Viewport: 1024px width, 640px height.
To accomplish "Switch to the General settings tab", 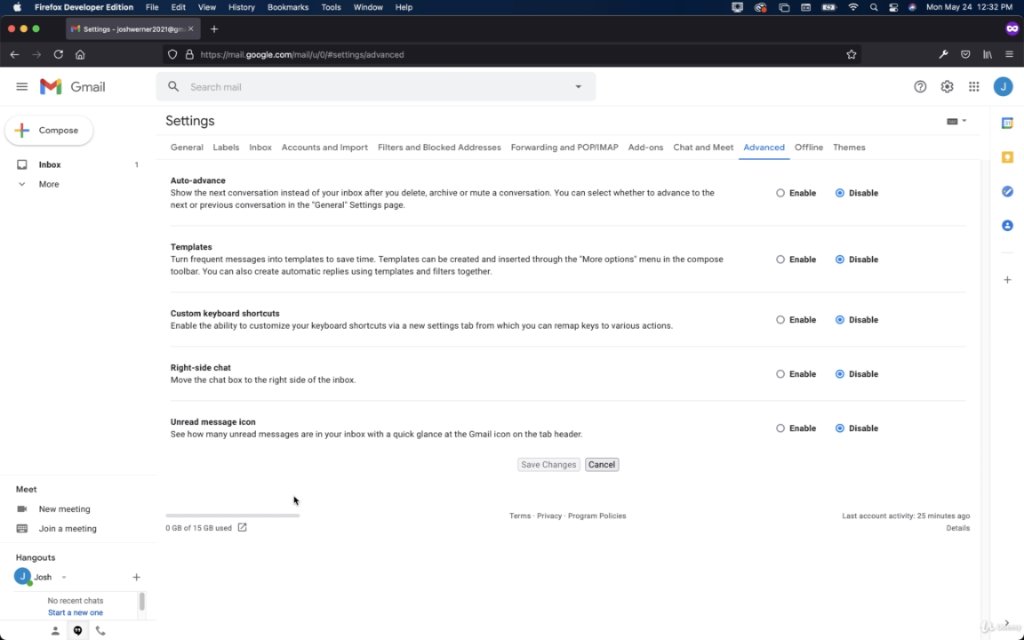I will coord(187,148).
